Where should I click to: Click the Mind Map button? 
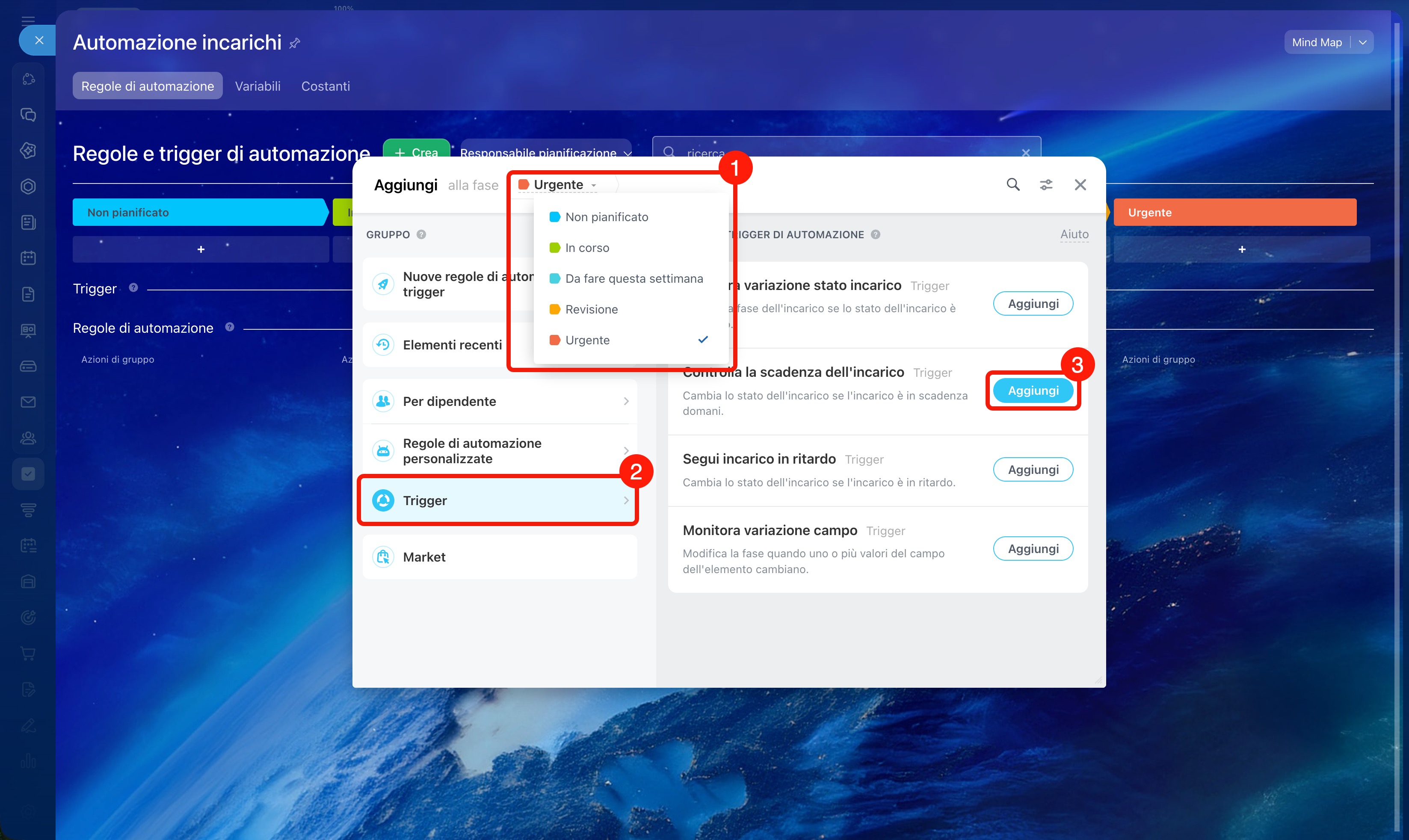[1317, 42]
